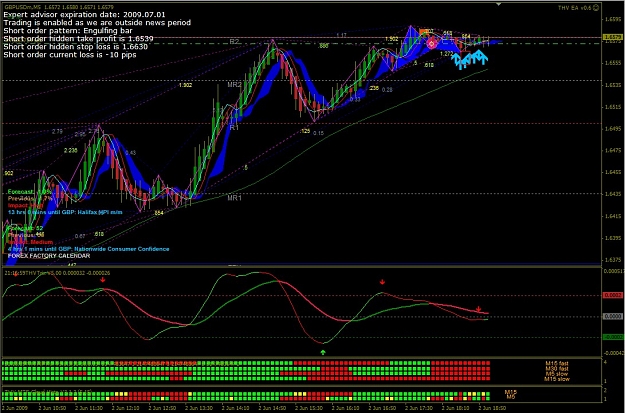Click the grey 0.0000 level tag on the Trix axis

tap(613, 316)
